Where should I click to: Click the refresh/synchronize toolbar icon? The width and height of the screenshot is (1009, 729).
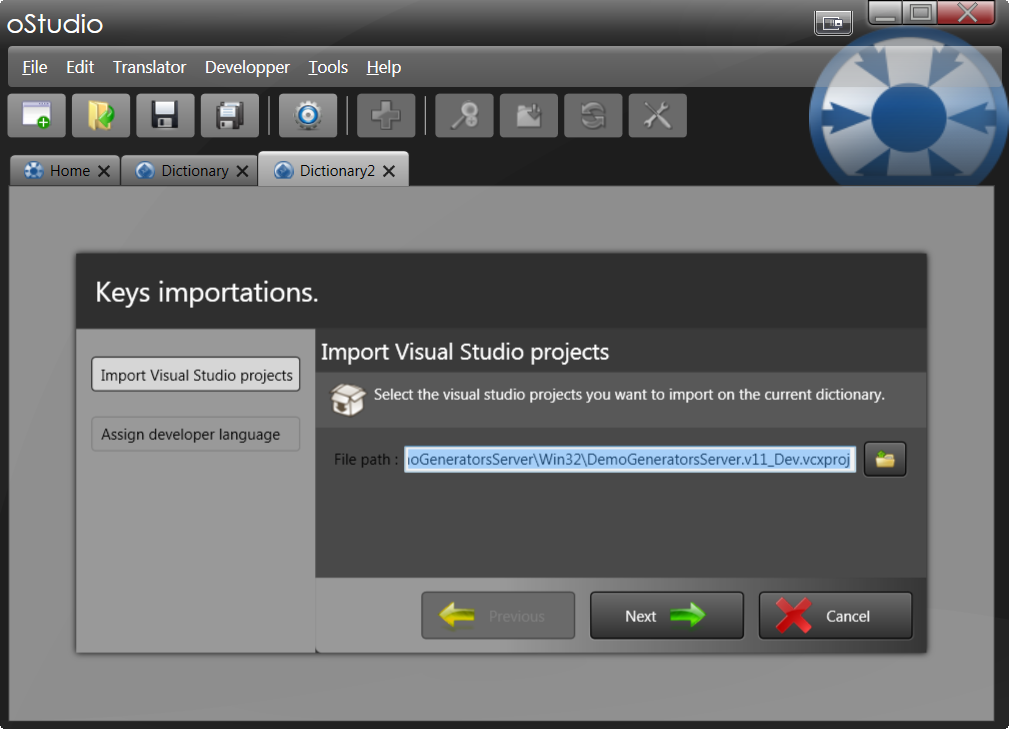[593, 115]
